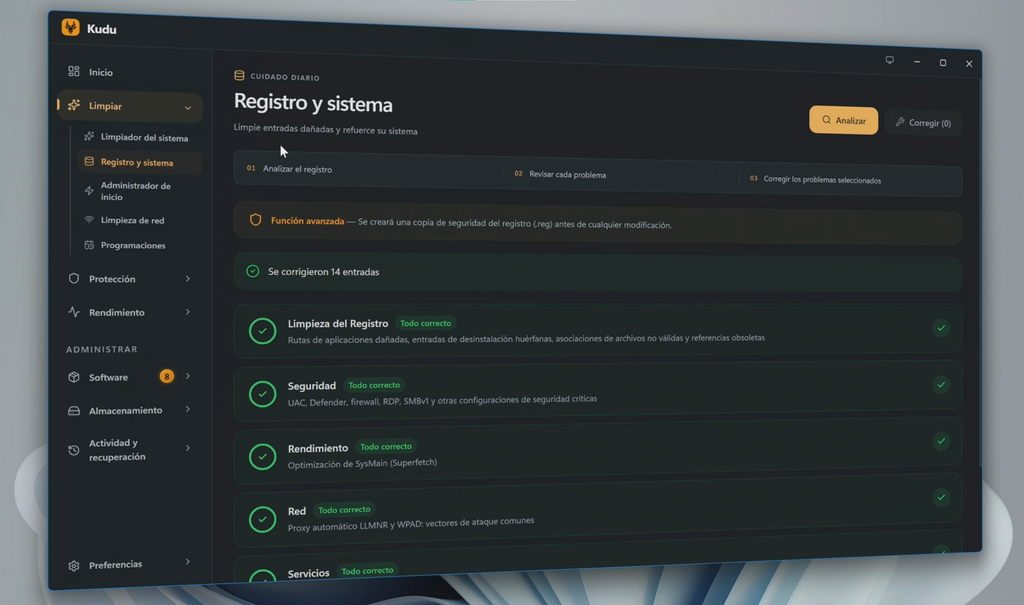Click the Analizar button
The image size is (1024, 605).
[843, 120]
